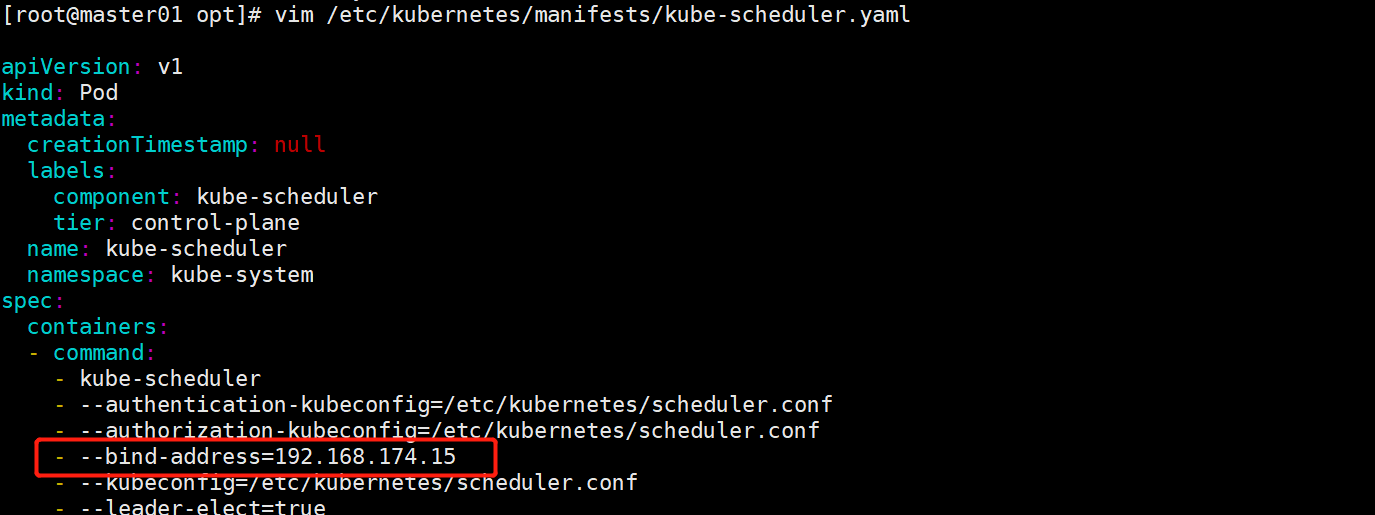Viewport: 1375px width, 515px height.
Task: Click the component: kube-scheduler line
Action: click(x=215, y=197)
